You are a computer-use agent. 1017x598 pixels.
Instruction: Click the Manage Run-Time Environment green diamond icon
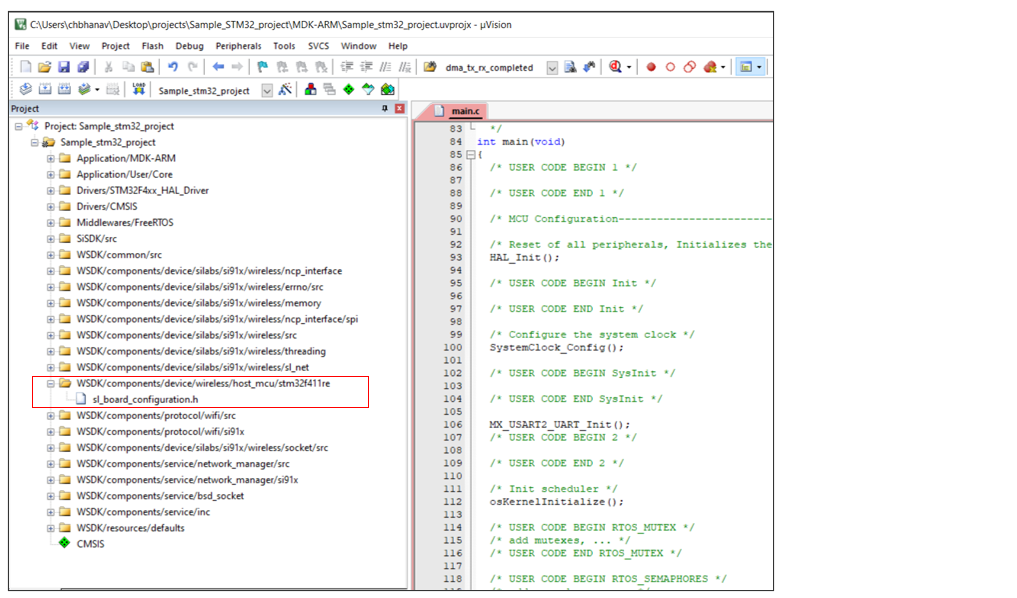point(348,90)
